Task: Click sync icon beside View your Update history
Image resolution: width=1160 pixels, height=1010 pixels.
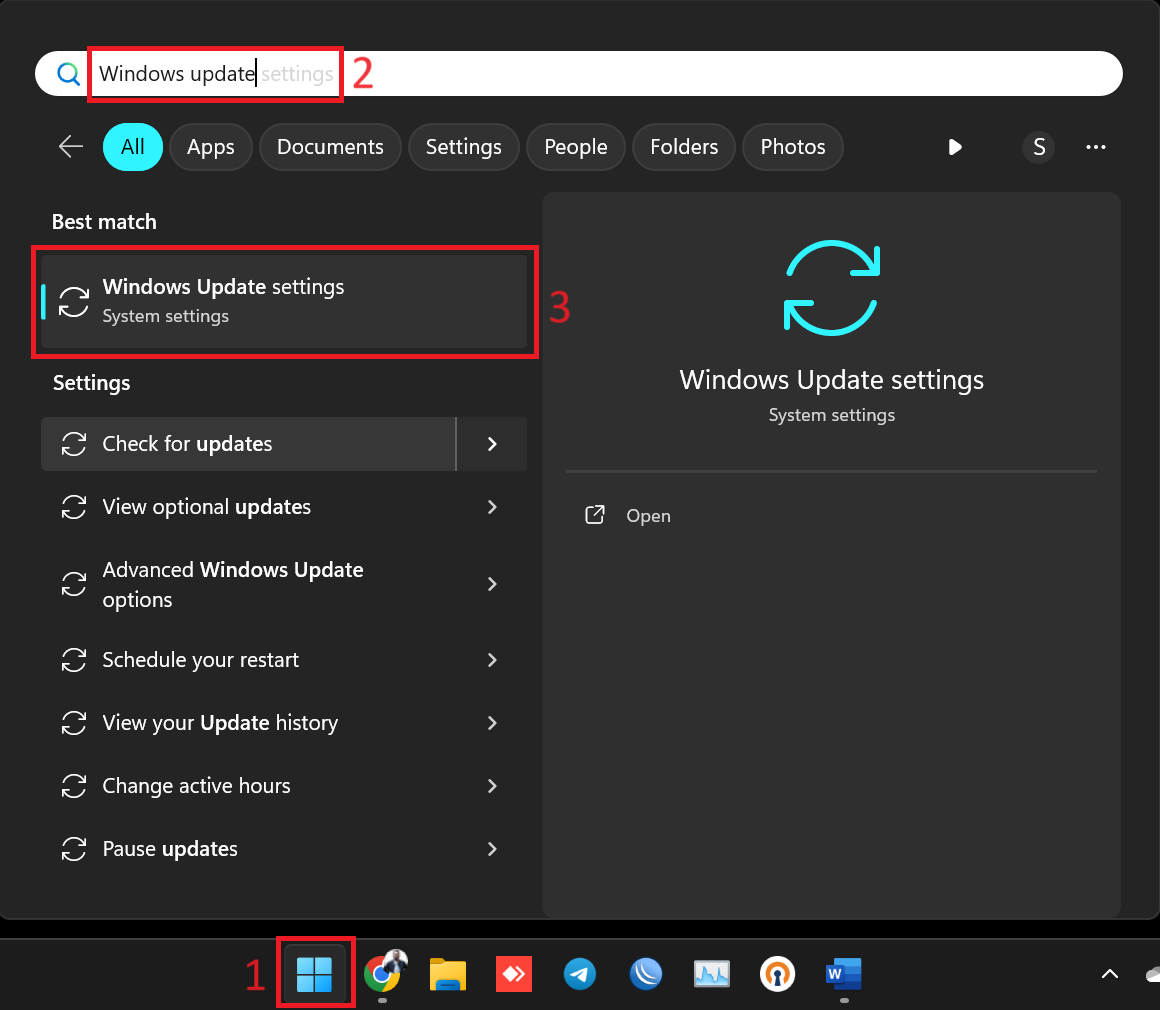Action: tap(74, 723)
